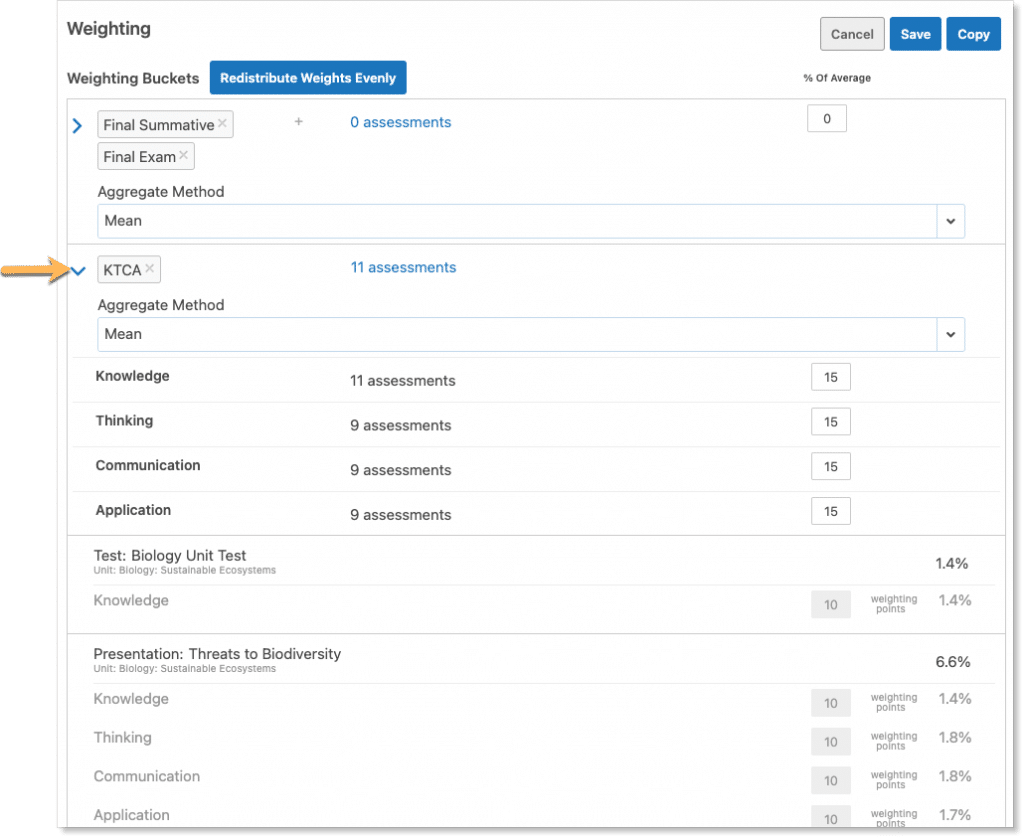Edit Final Summative percent of average field
Image resolution: width=1024 pixels, height=838 pixels.
[x=826, y=119]
